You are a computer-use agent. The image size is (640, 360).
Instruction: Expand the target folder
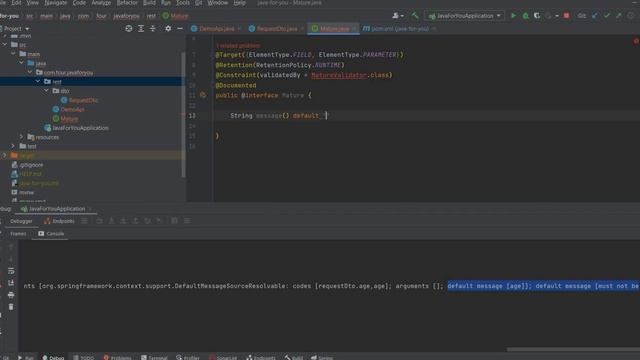tap(4, 156)
